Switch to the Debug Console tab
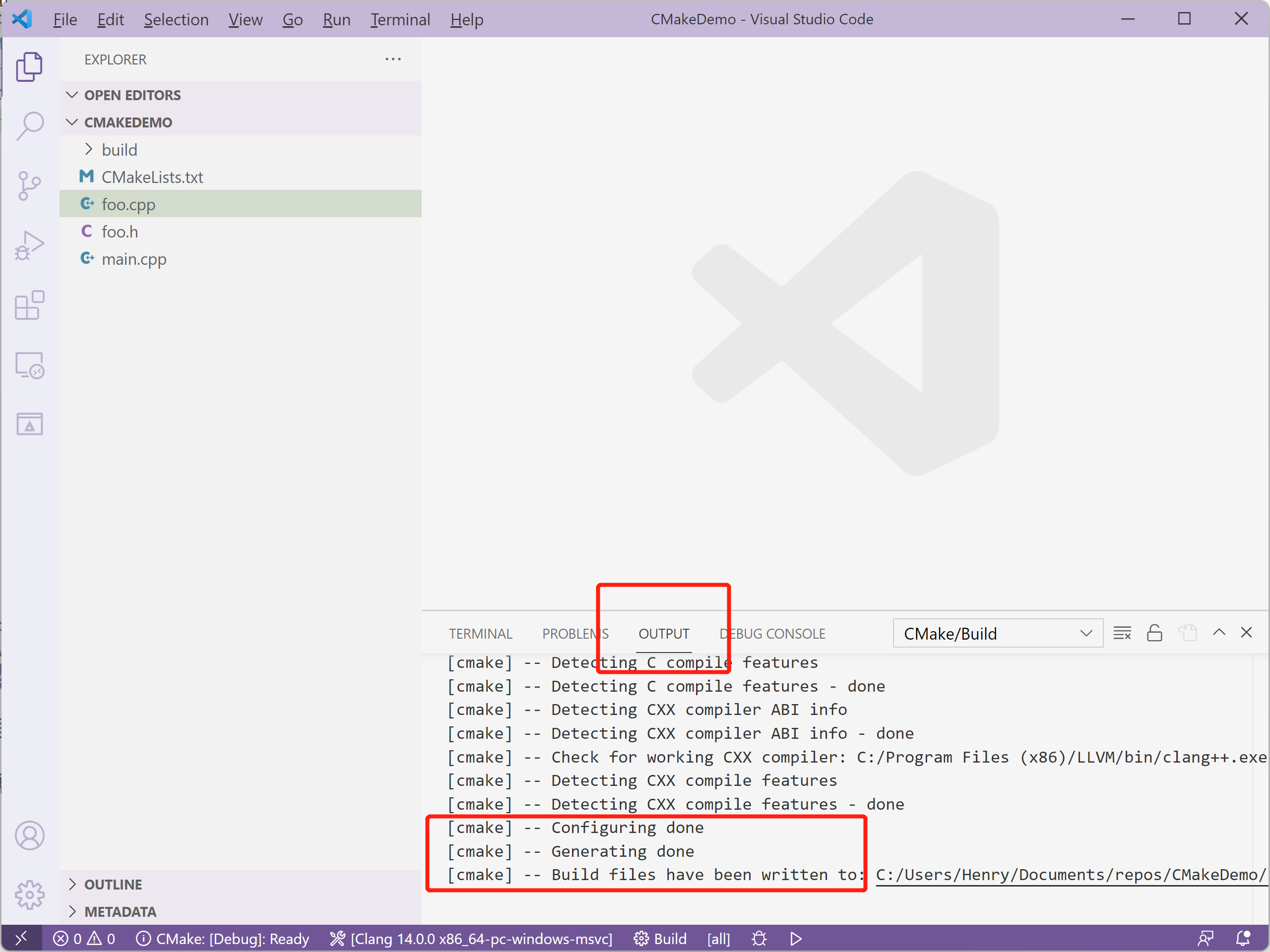 pyautogui.click(x=772, y=634)
